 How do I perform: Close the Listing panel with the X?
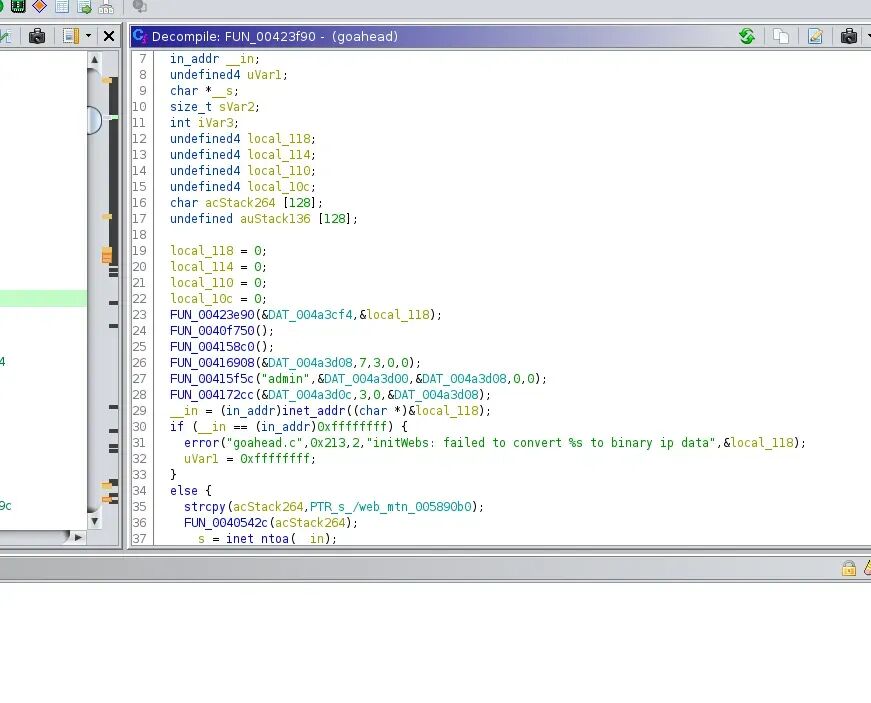pos(109,37)
